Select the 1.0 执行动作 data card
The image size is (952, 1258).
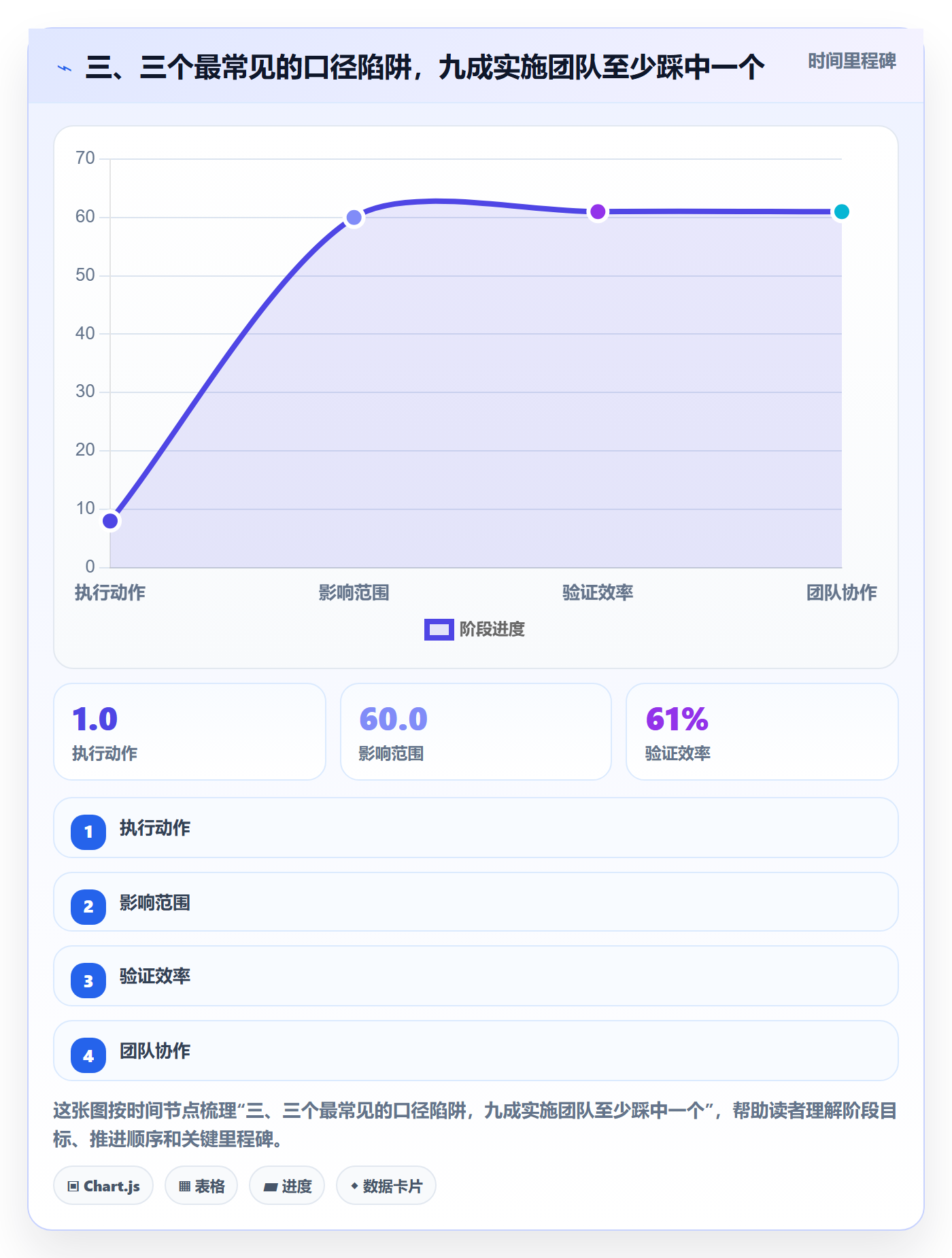(190, 732)
